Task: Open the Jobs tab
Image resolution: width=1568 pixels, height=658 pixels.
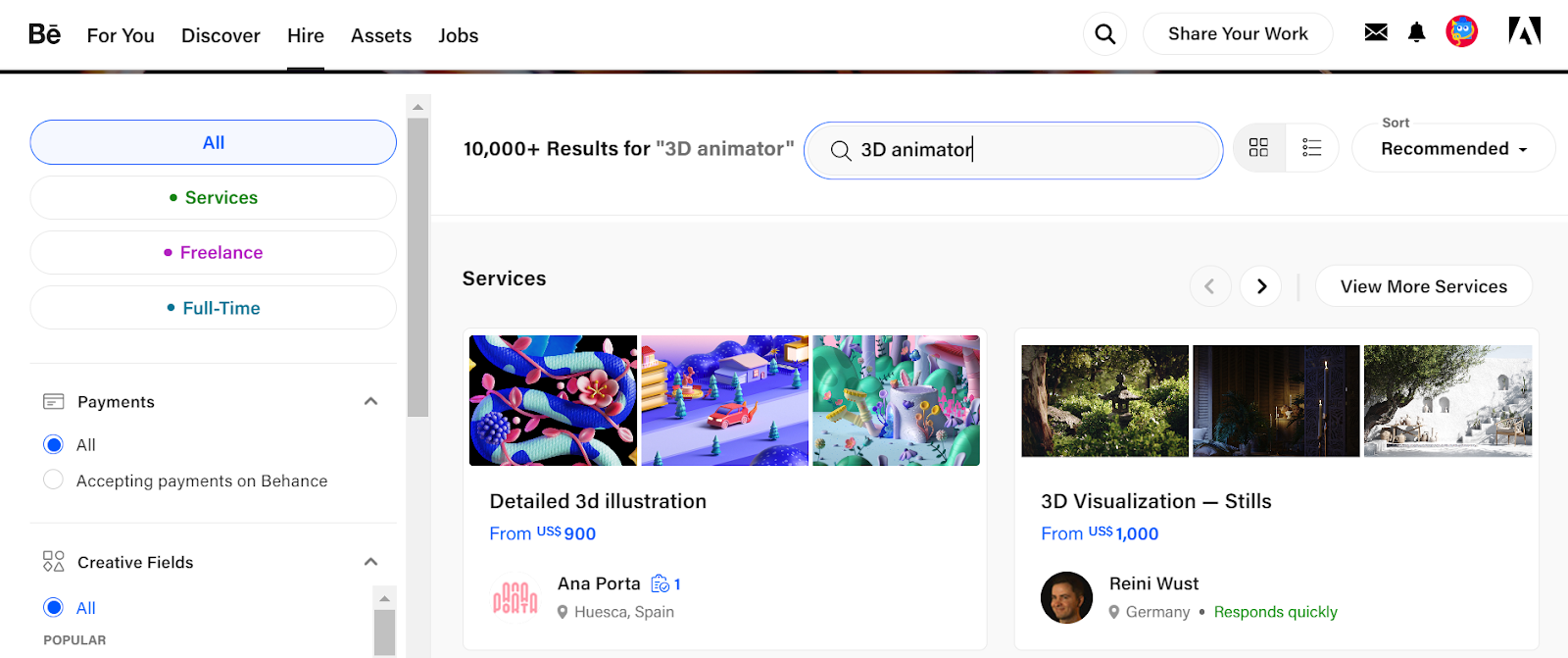Action: (459, 35)
